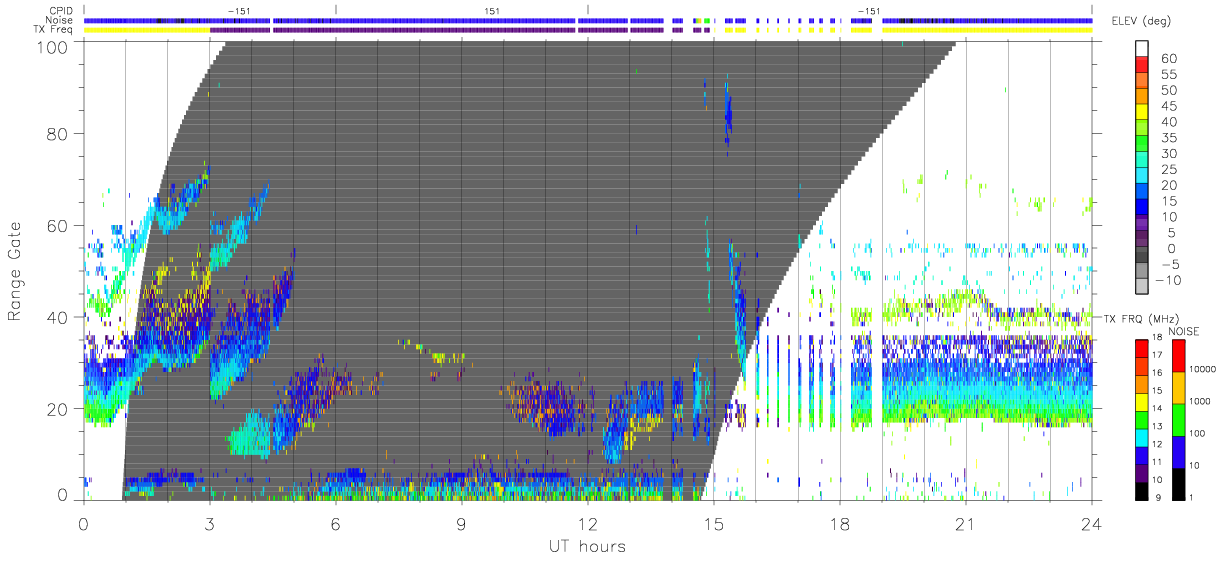Click the '35' label on the ELEV colorbar
The image size is (1228, 567).
pos(1170,138)
